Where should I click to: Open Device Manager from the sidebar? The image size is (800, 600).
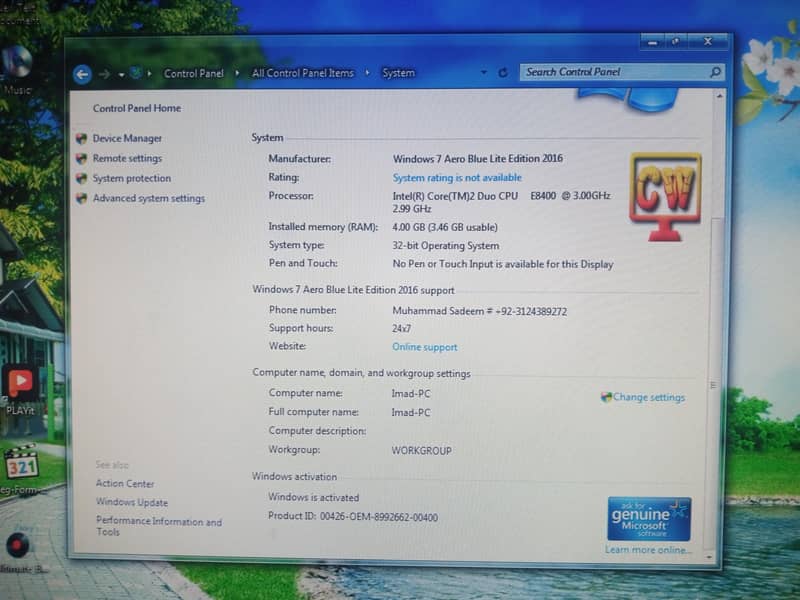pyautogui.click(x=127, y=138)
